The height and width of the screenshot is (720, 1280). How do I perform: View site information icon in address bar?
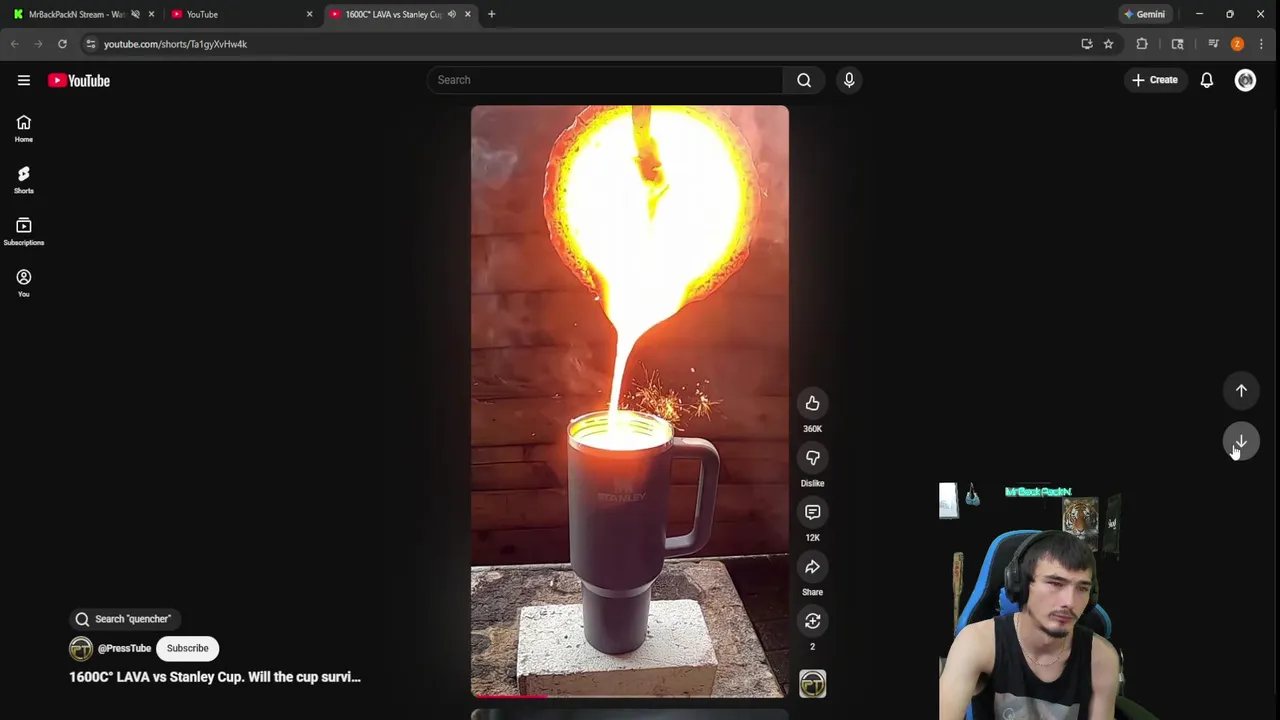tap(91, 44)
